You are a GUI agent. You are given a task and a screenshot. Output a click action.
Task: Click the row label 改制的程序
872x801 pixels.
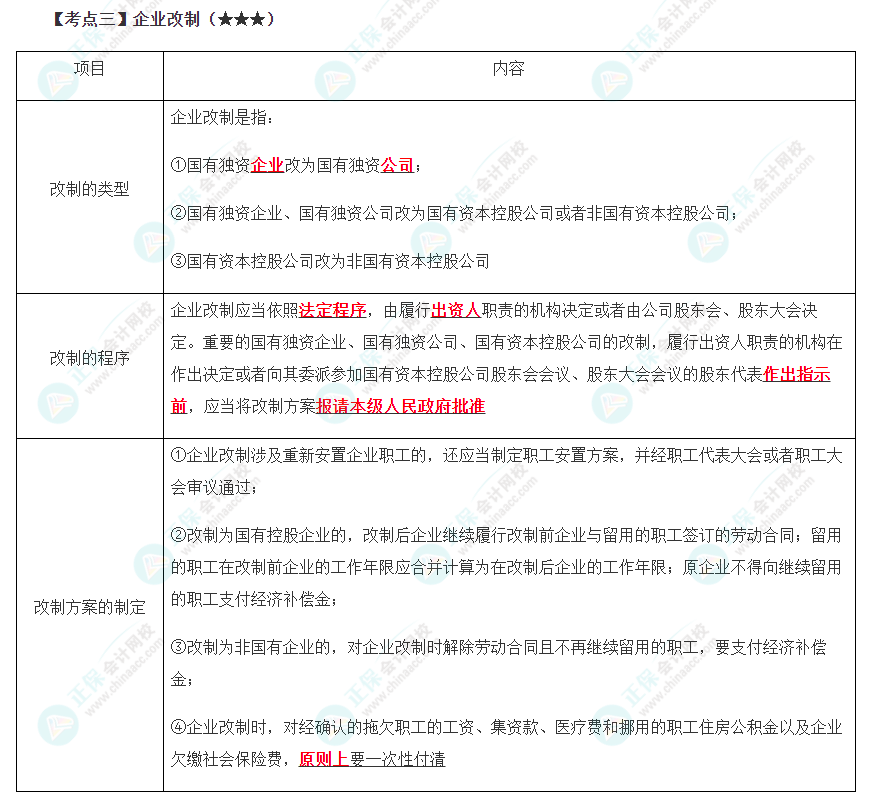tap(89, 358)
